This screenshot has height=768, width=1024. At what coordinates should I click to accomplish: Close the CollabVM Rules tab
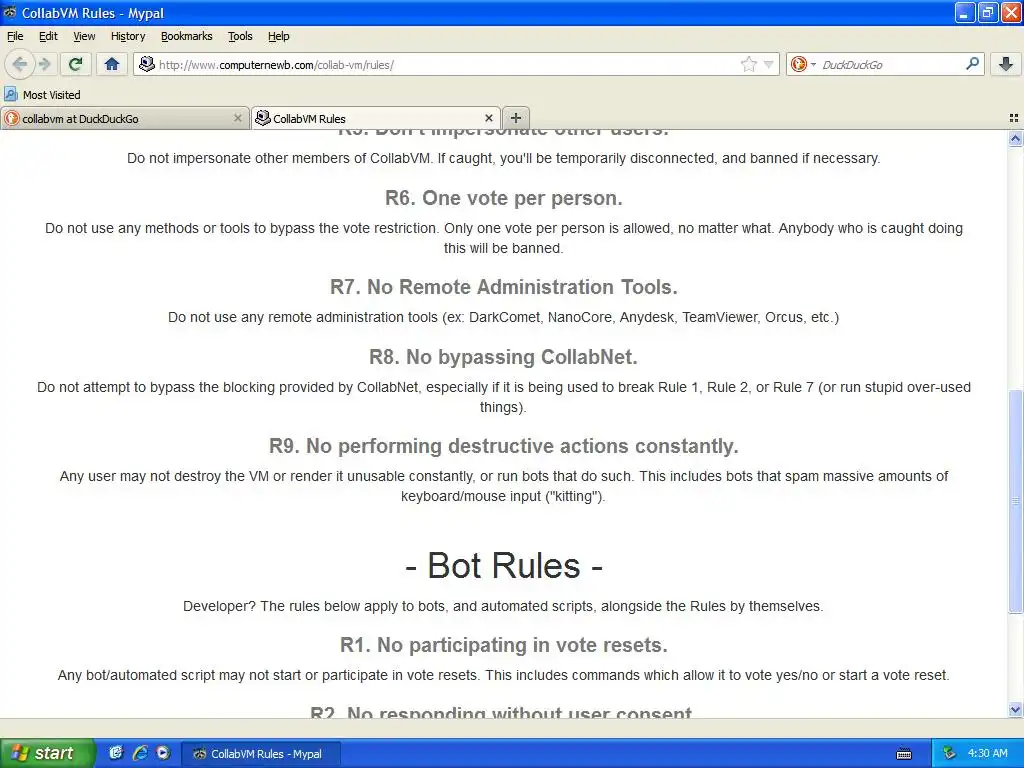488,118
